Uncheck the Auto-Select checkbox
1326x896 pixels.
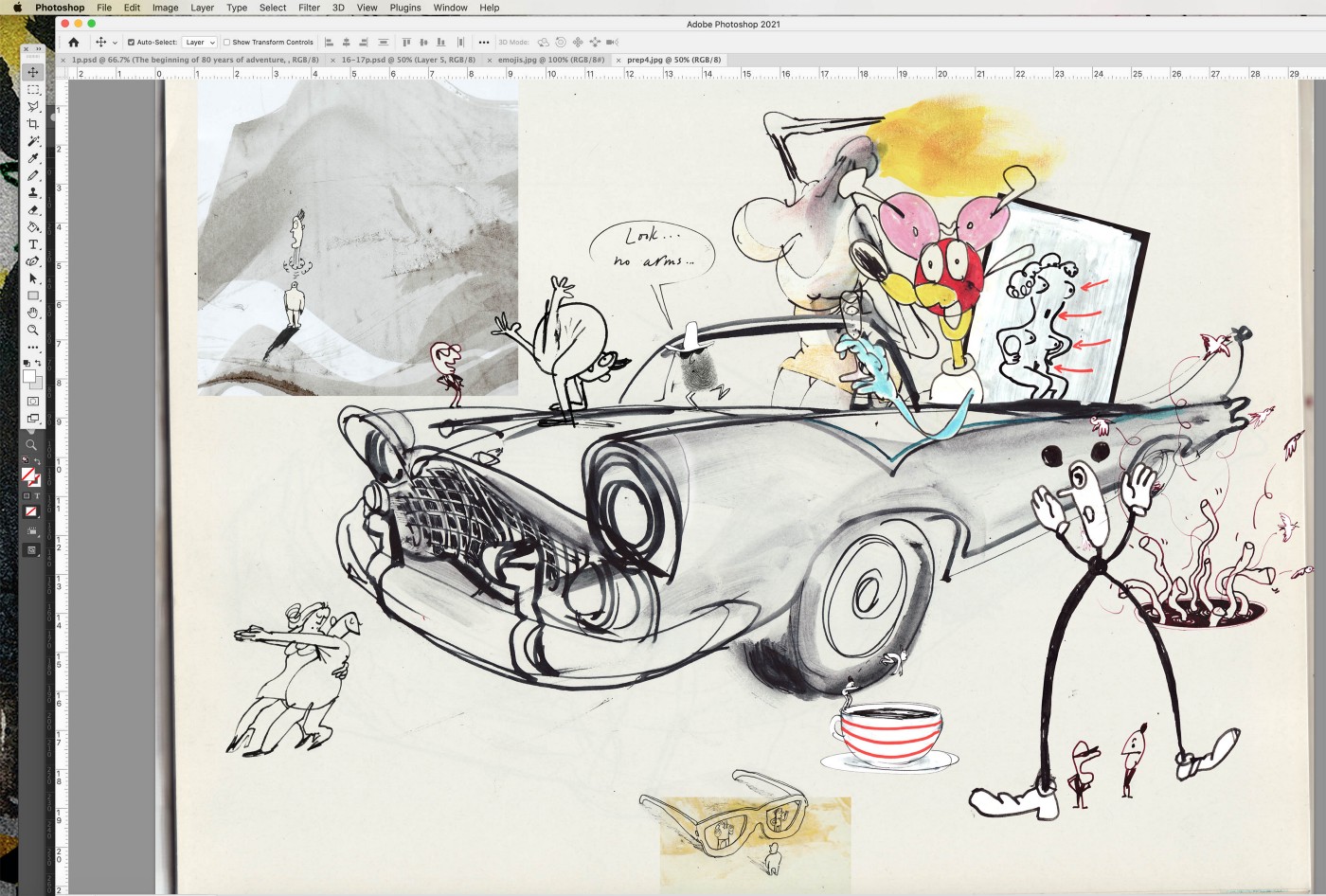point(132,43)
